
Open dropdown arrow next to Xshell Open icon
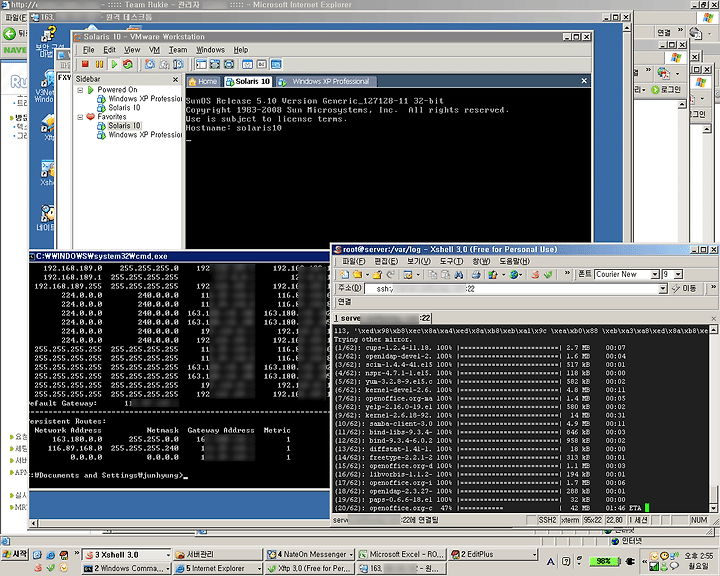click(367, 275)
